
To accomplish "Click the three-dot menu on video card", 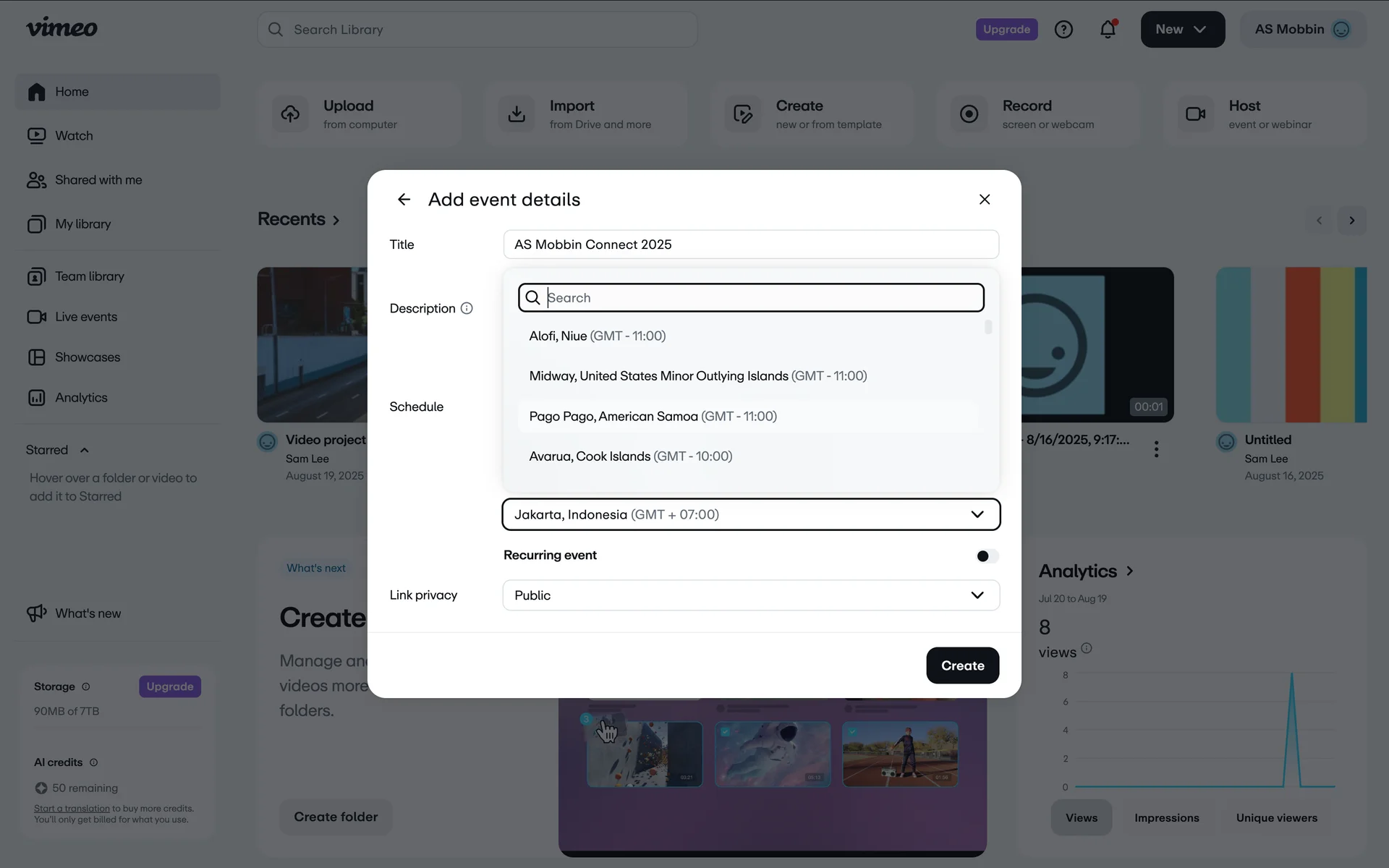I will coord(1156,449).
